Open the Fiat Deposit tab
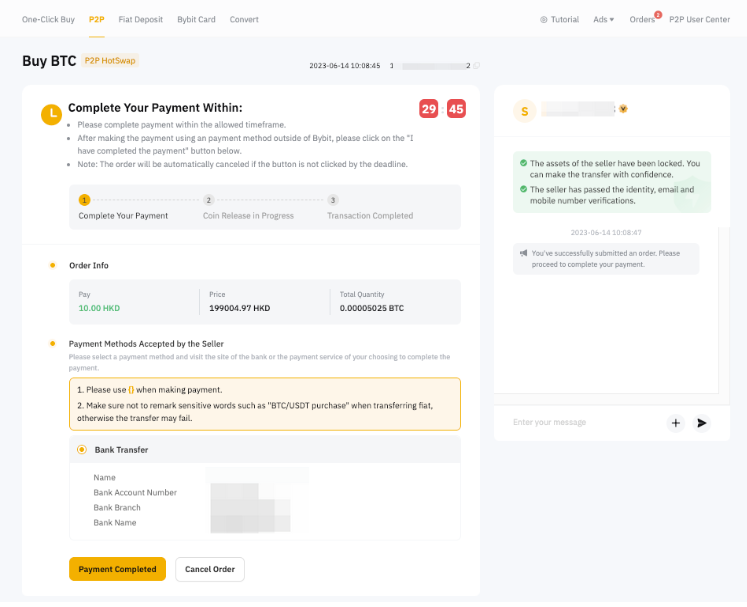 click(x=140, y=20)
